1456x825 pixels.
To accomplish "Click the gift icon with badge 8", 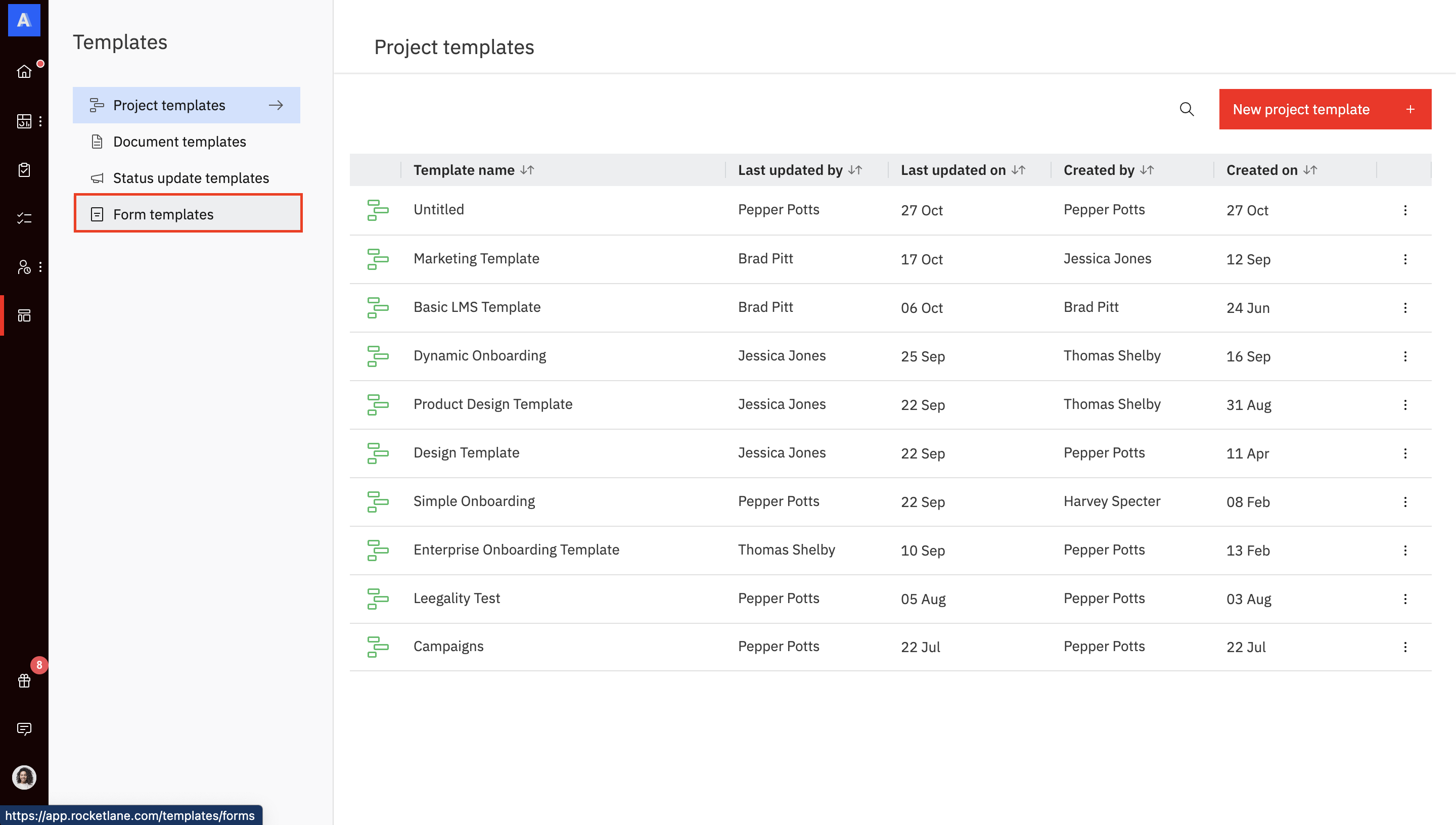I will pyautogui.click(x=24, y=680).
